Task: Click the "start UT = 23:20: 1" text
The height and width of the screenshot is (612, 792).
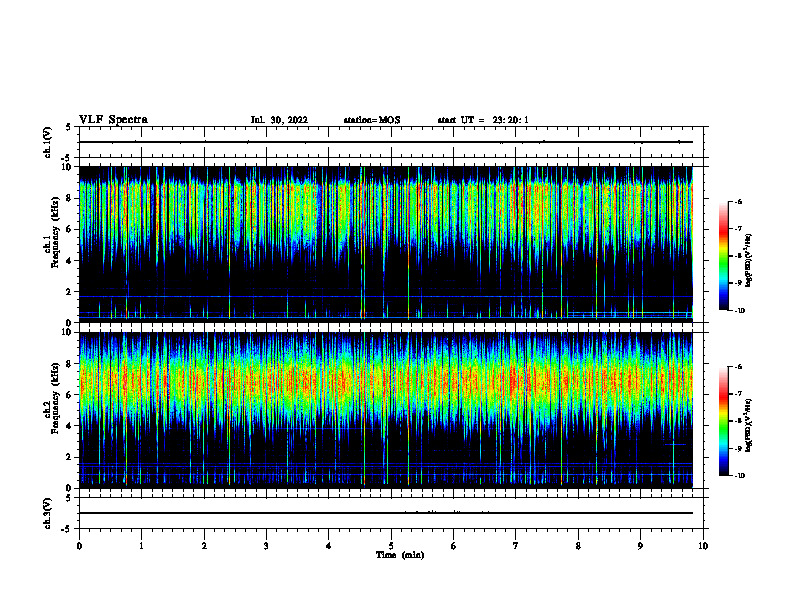Action: [x=483, y=120]
